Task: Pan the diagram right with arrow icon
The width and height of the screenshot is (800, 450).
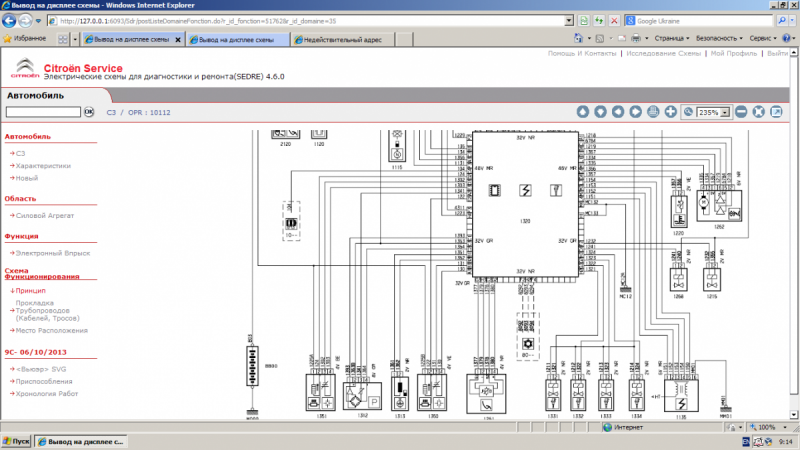Action: 636,112
